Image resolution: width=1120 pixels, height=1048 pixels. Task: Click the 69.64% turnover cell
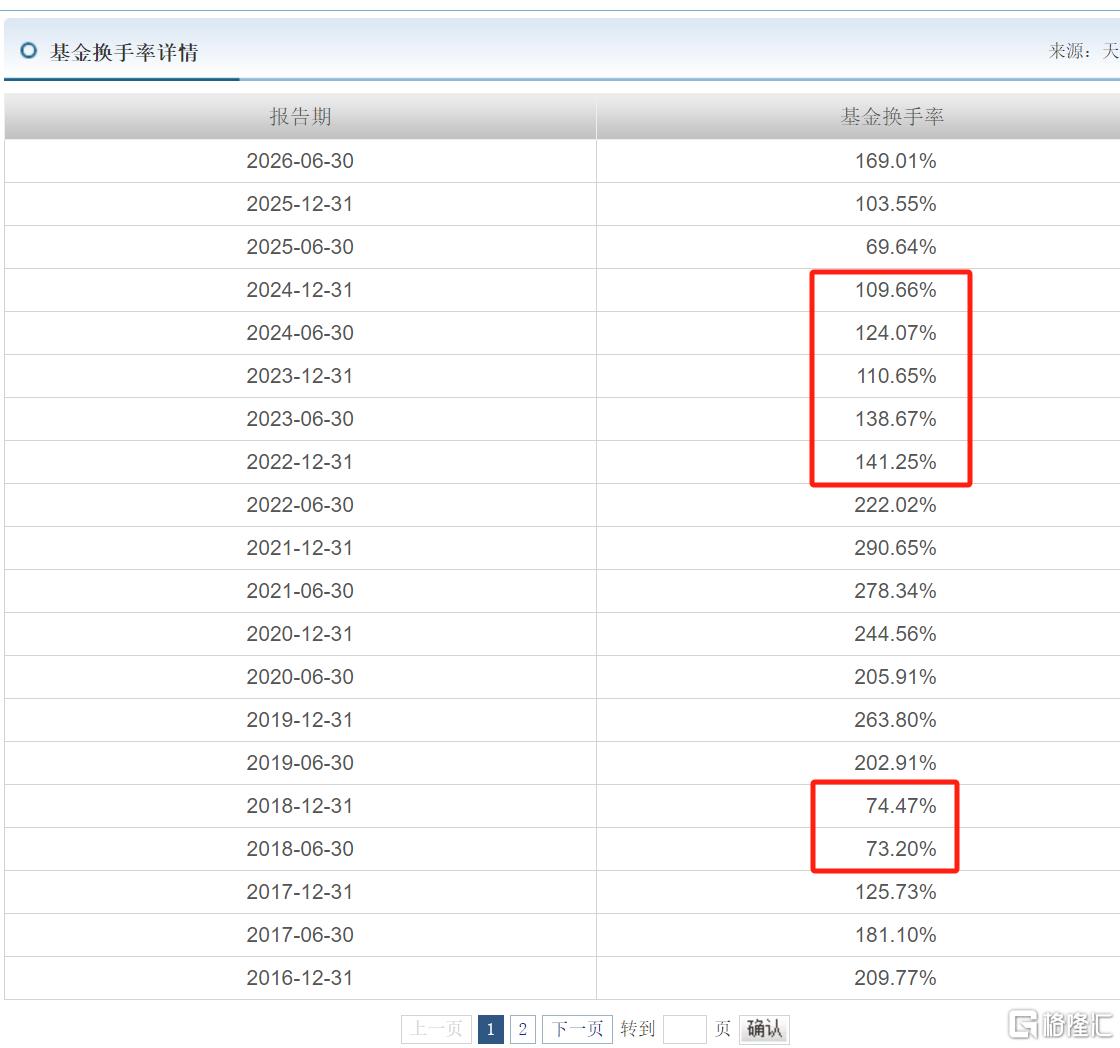coord(901,246)
